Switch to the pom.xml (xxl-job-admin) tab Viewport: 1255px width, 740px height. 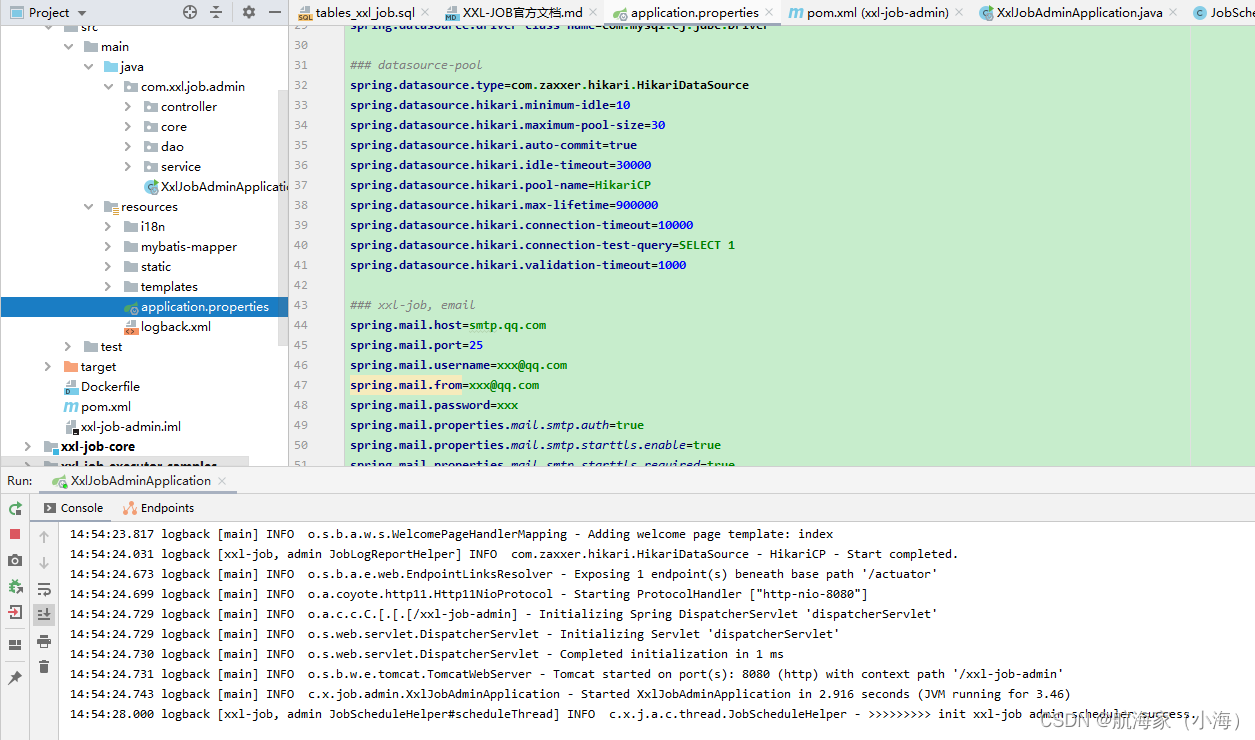pyautogui.click(x=876, y=13)
